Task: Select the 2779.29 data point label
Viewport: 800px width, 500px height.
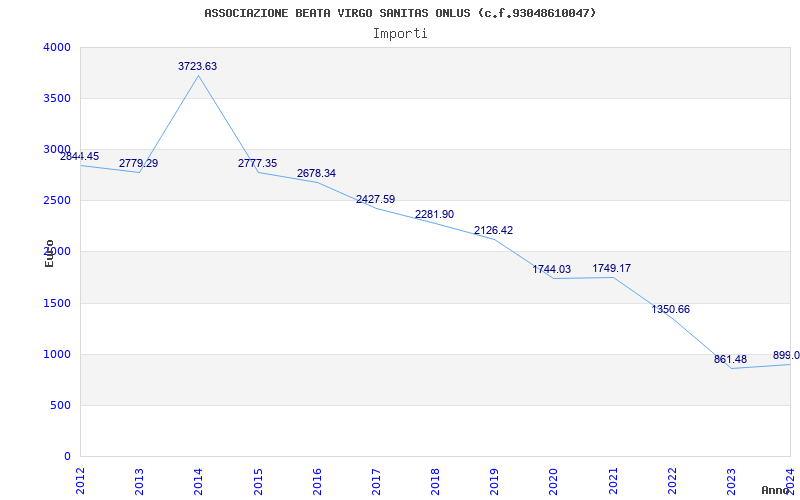Action: (138, 164)
